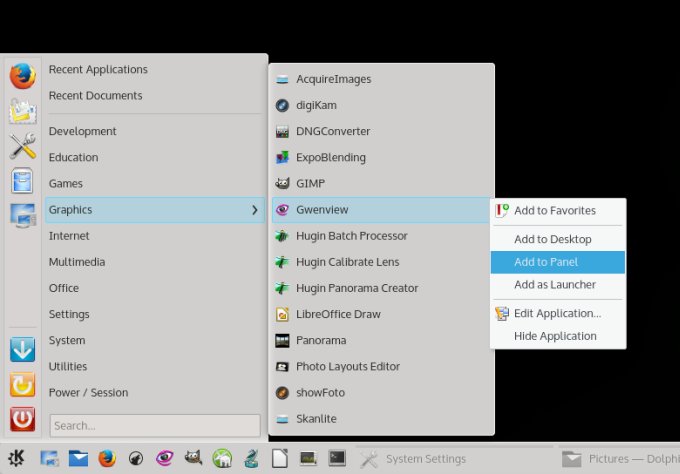This screenshot has height=474, width=680.
Task: Launch Skanlite scanner app
Action: [x=381, y=418]
